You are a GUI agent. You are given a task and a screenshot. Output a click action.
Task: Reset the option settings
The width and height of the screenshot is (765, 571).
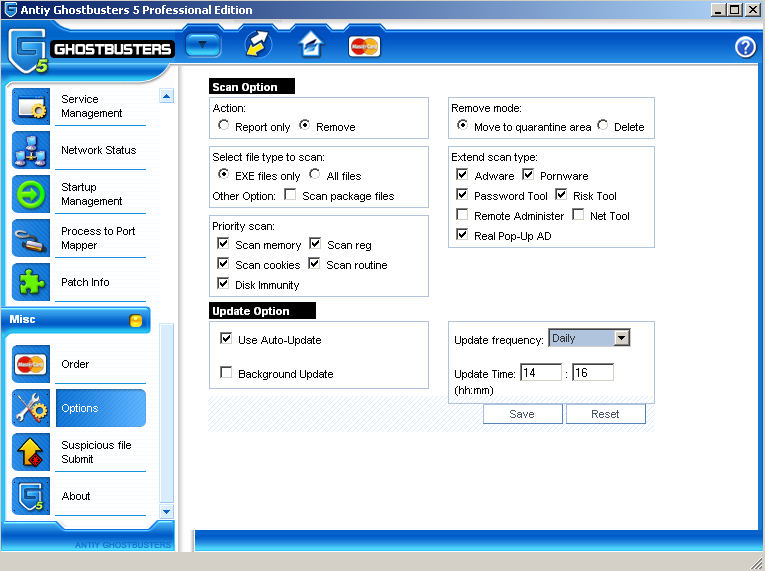(605, 414)
